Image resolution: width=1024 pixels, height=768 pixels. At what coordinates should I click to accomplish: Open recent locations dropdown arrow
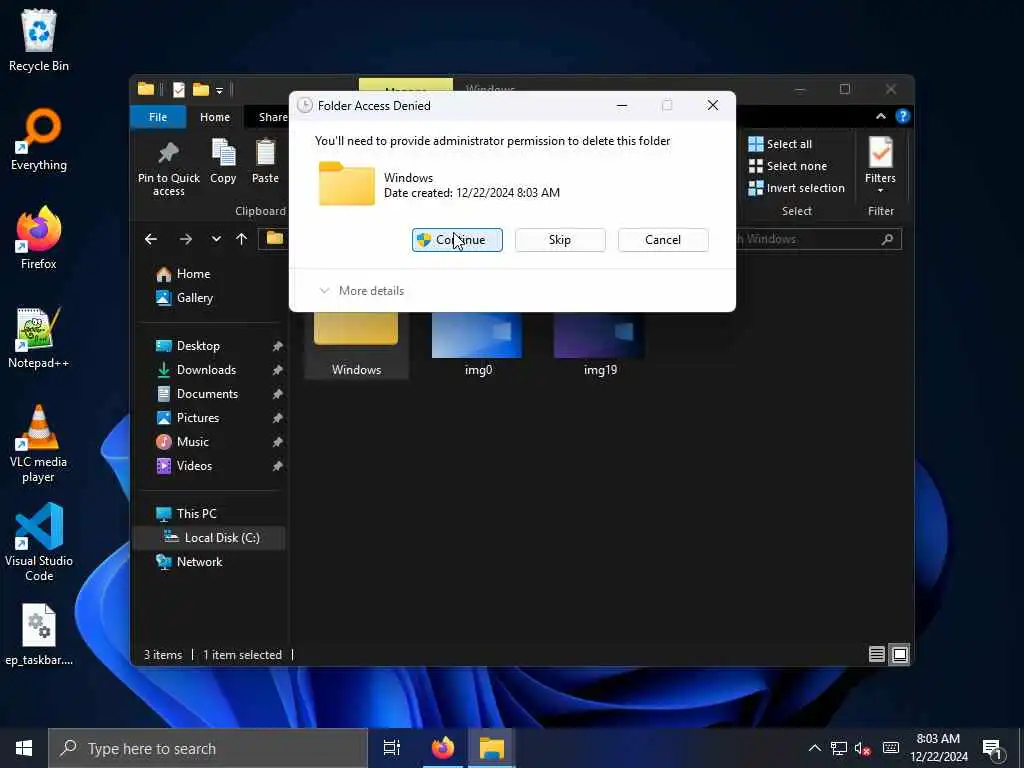(216, 239)
